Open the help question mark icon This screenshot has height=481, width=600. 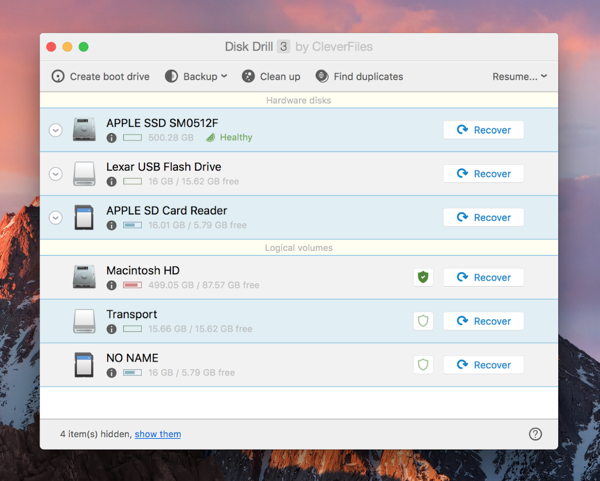tap(535, 434)
